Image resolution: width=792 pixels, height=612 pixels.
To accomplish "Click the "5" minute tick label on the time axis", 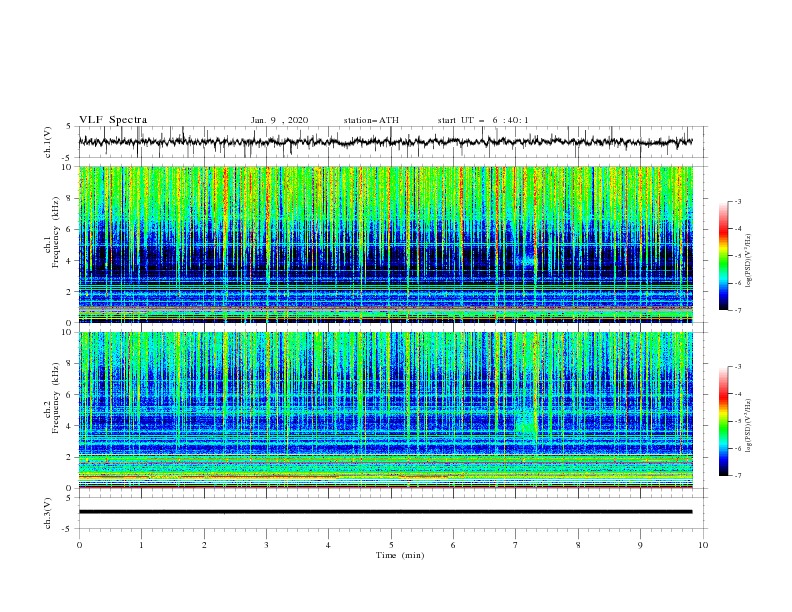I will (391, 545).
